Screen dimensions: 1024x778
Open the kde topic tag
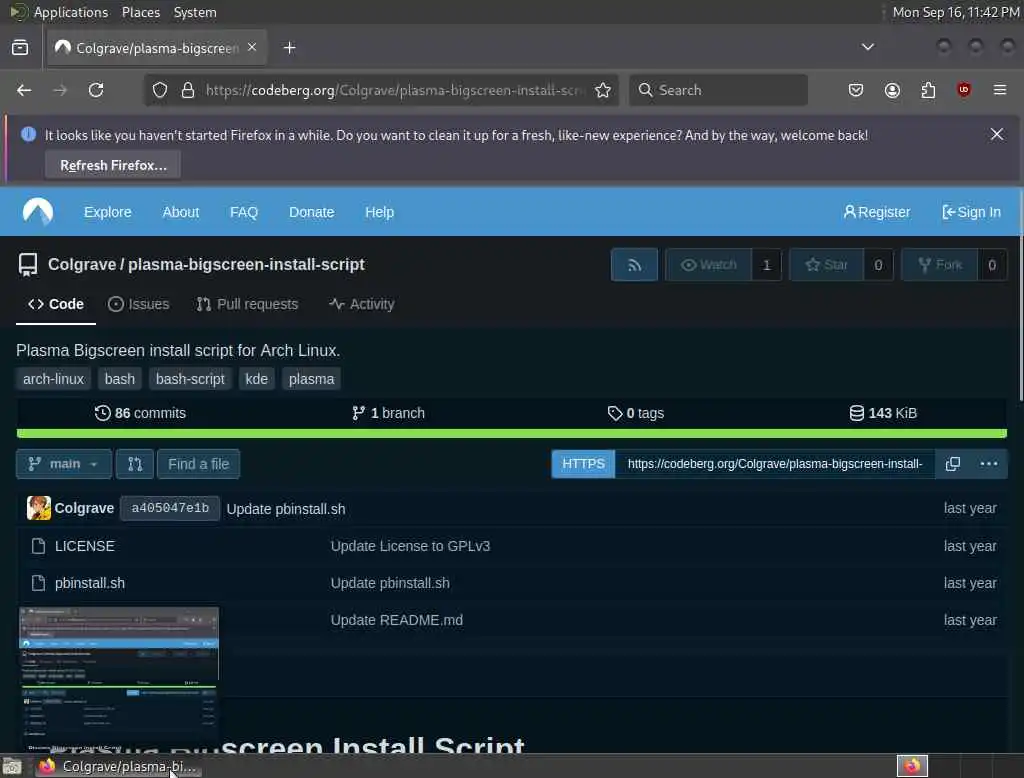257,379
